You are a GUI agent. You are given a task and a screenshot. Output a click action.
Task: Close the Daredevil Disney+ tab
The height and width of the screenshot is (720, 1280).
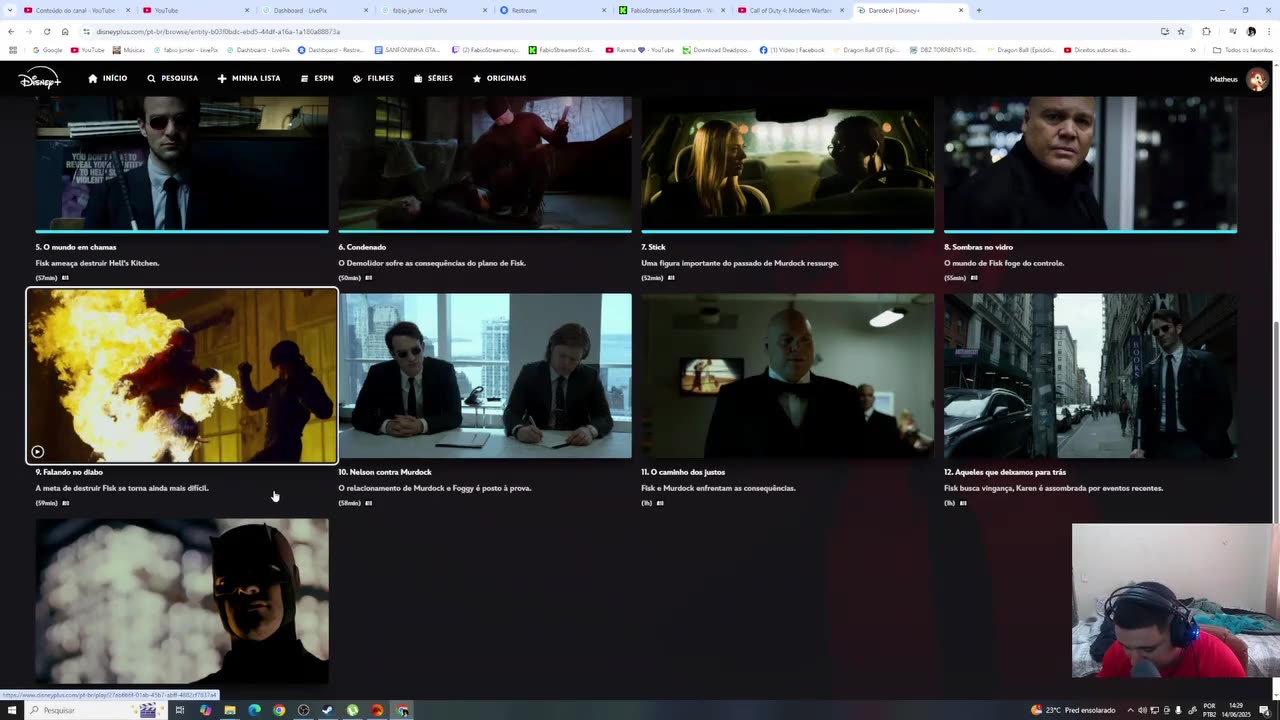961,10
